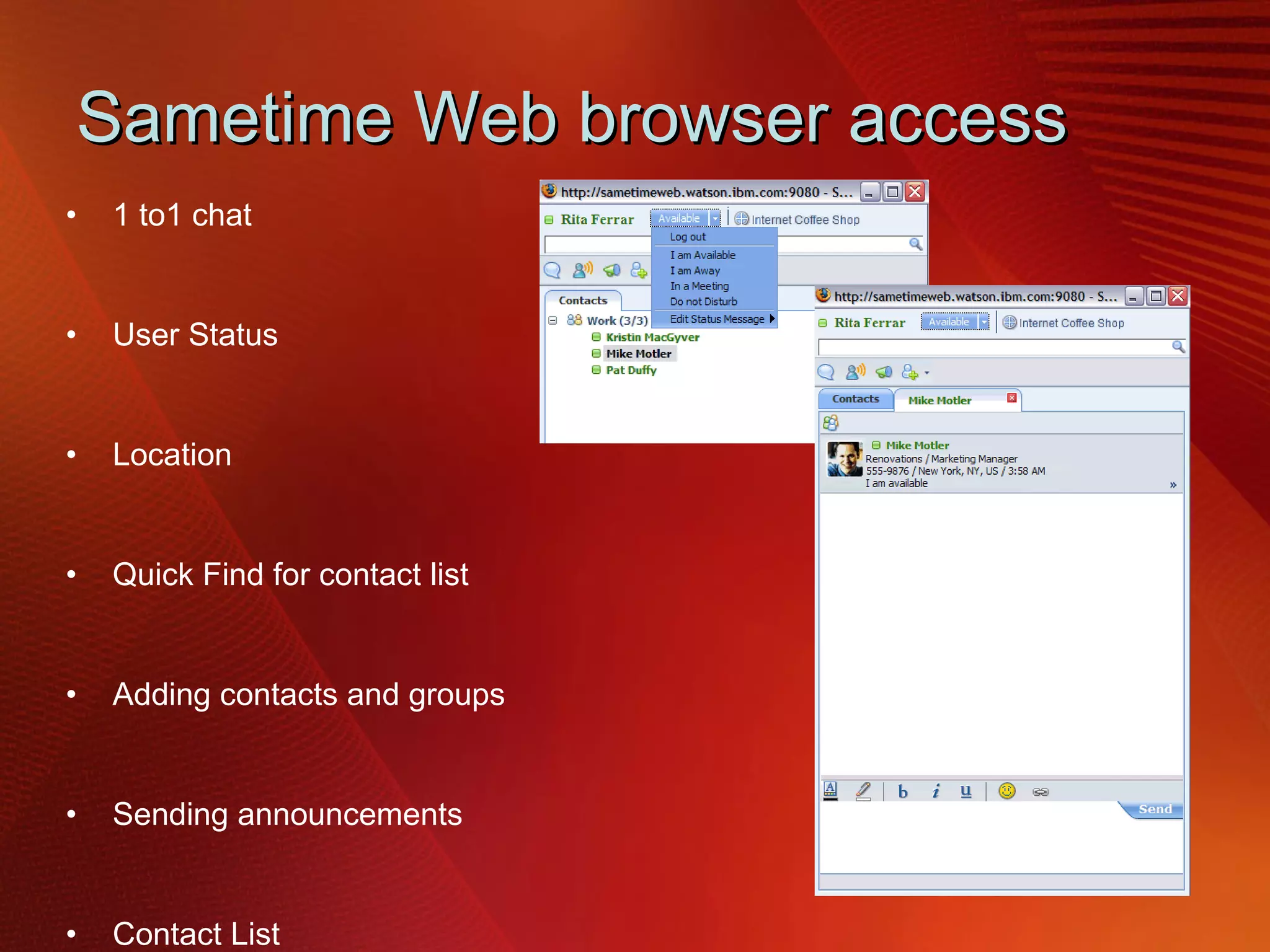
Task: Open the smiley emoticon picker
Action: point(1007,791)
